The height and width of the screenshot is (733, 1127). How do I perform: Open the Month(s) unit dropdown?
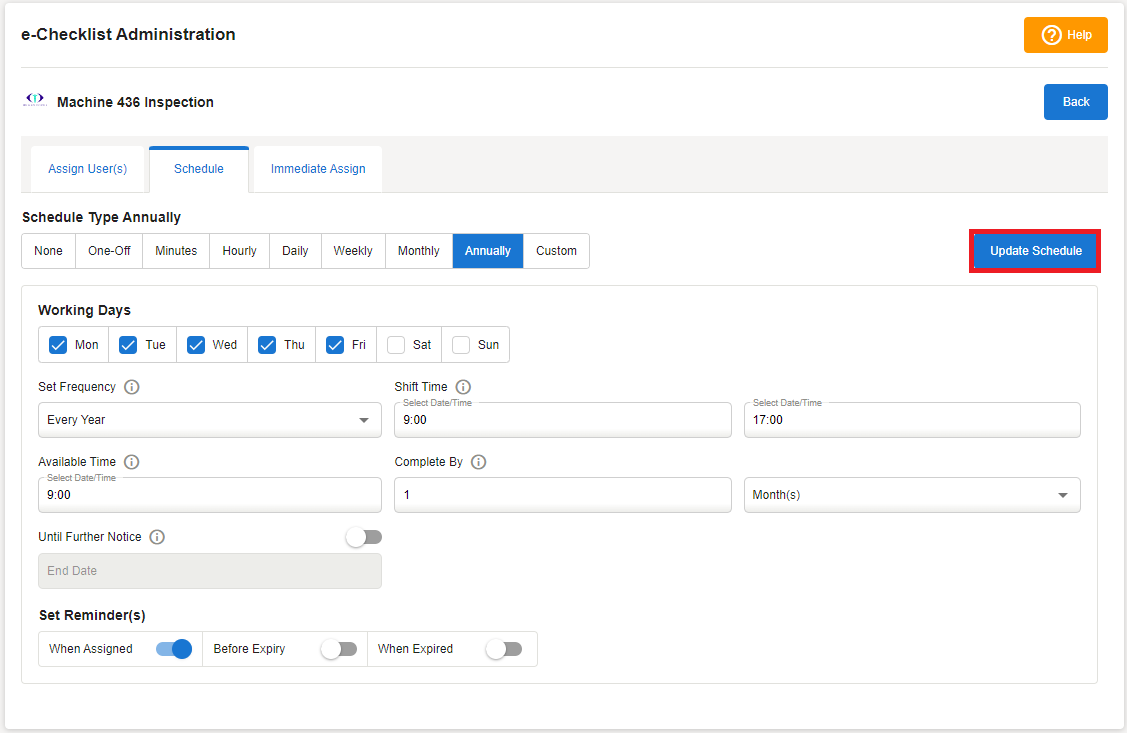click(911, 495)
